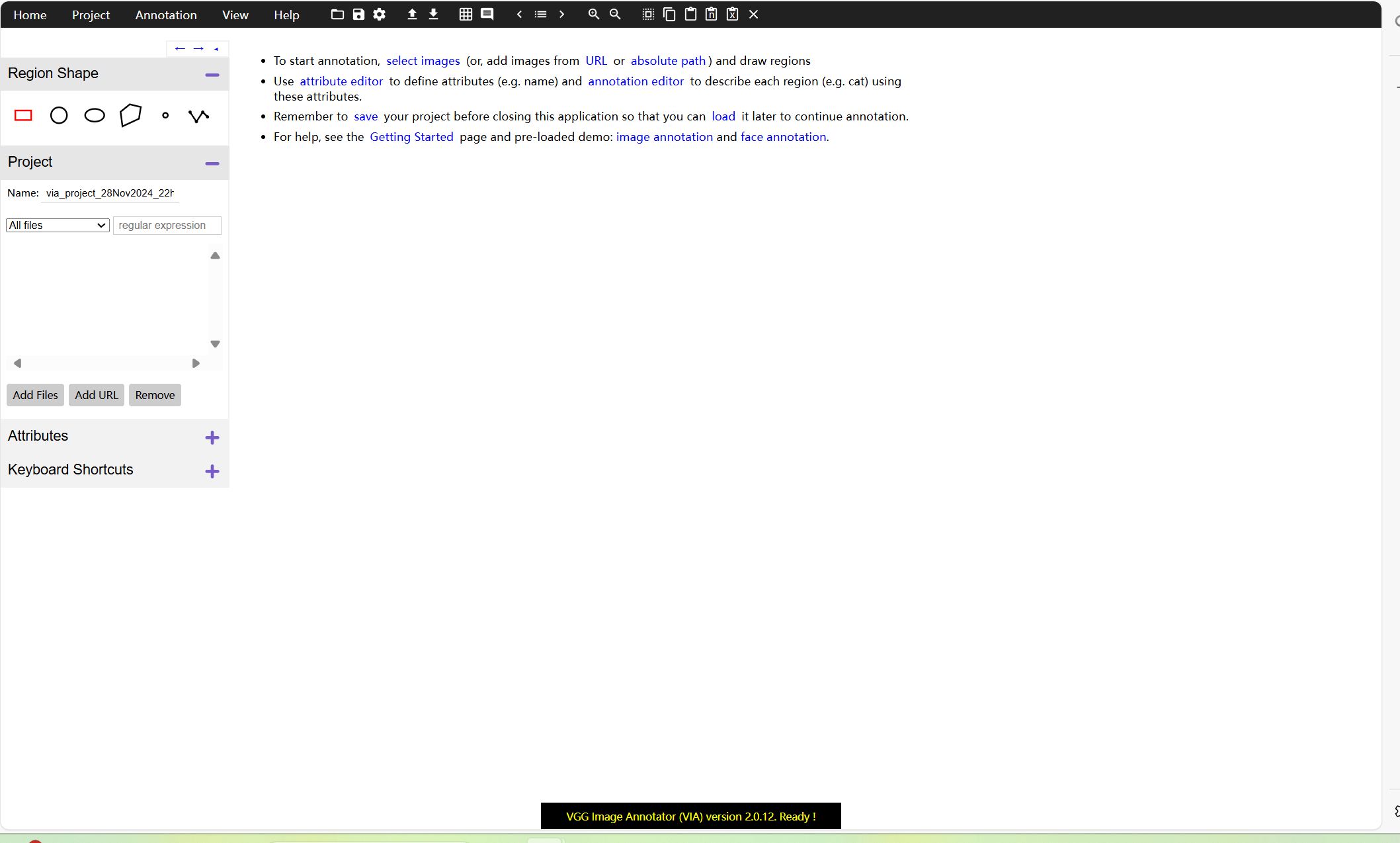The height and width of the screenshot is (843, 1400).
Task: Select the point region shape tool
Action: (165, 116)
